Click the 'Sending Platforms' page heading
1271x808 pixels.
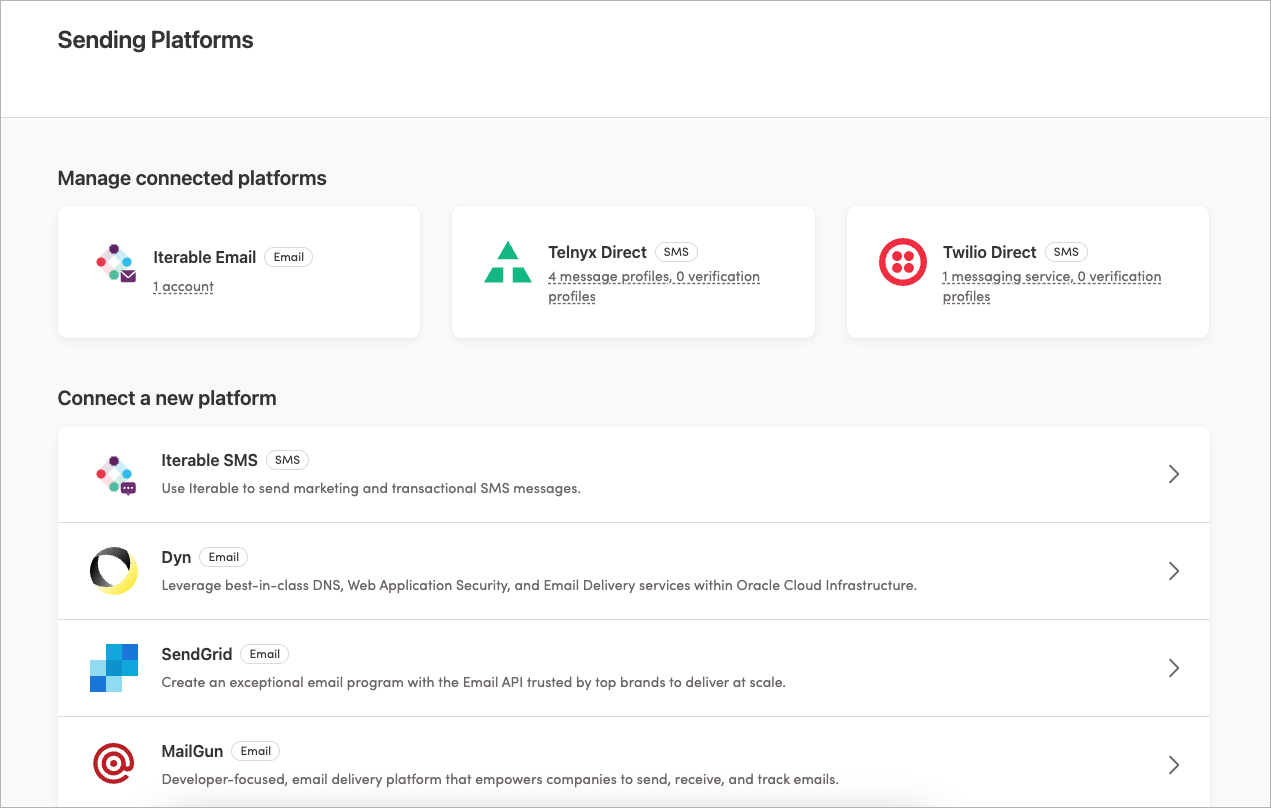click(155, 40)
